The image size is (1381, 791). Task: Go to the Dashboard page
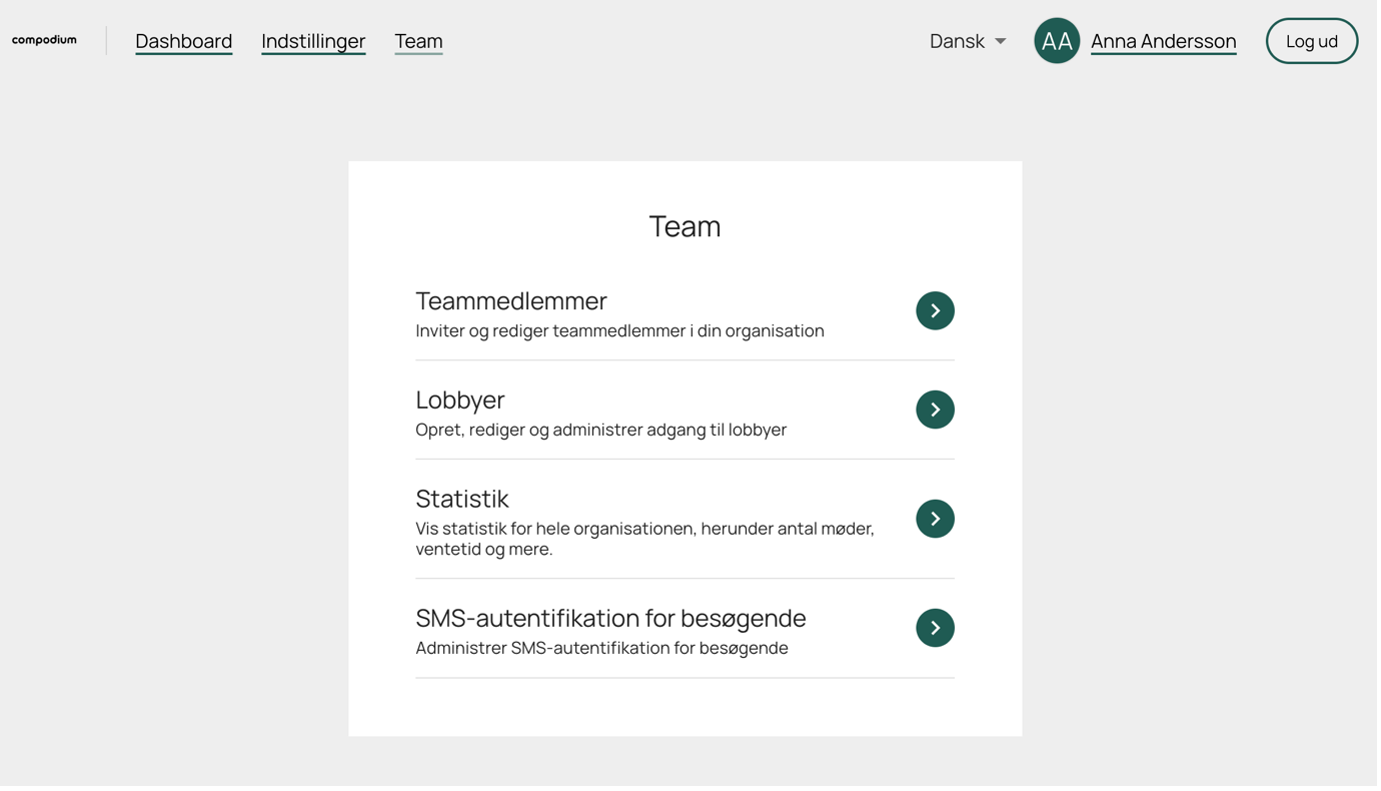pos(184,41)
